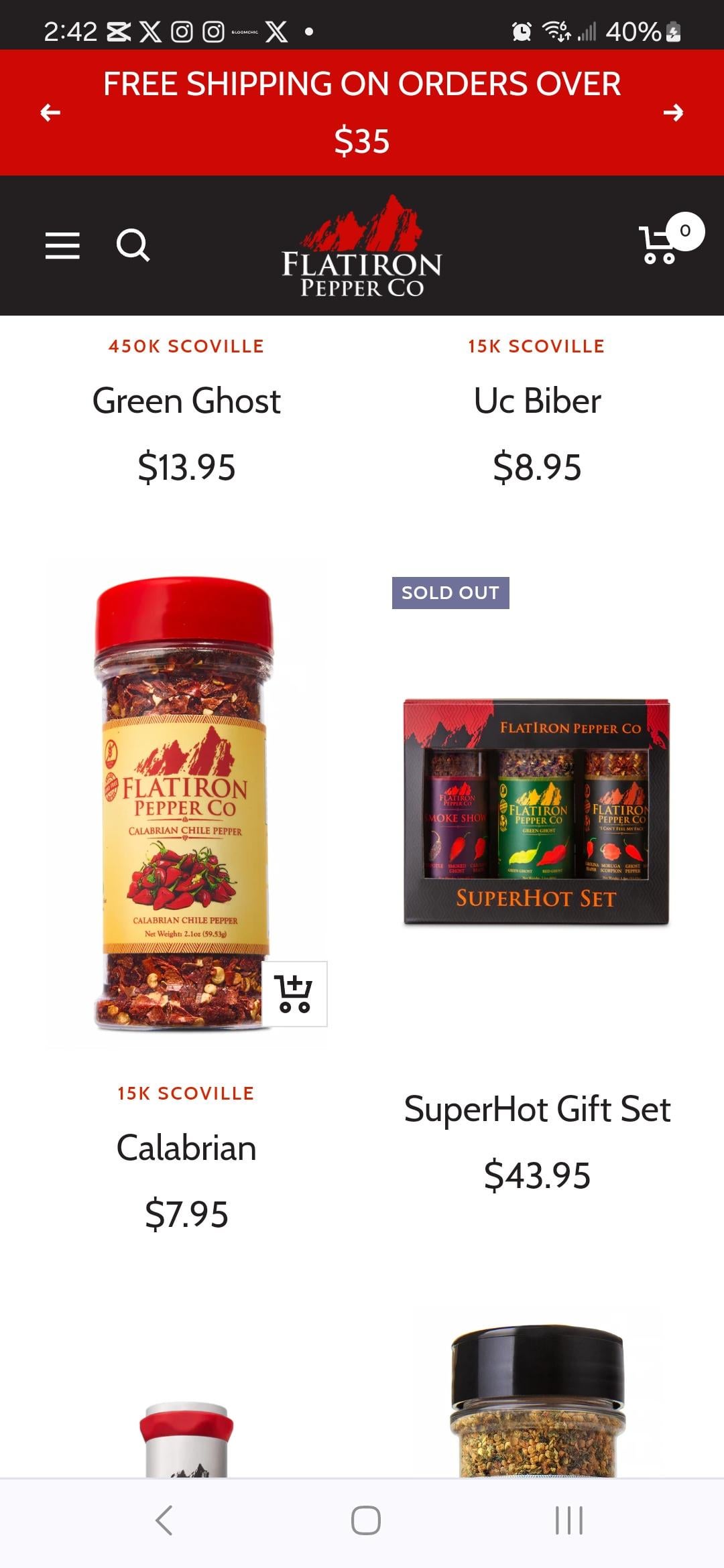This screenshot has width=724, height=1568.
Task: Quick add Calabrian to cart
Action: point(294,994)
